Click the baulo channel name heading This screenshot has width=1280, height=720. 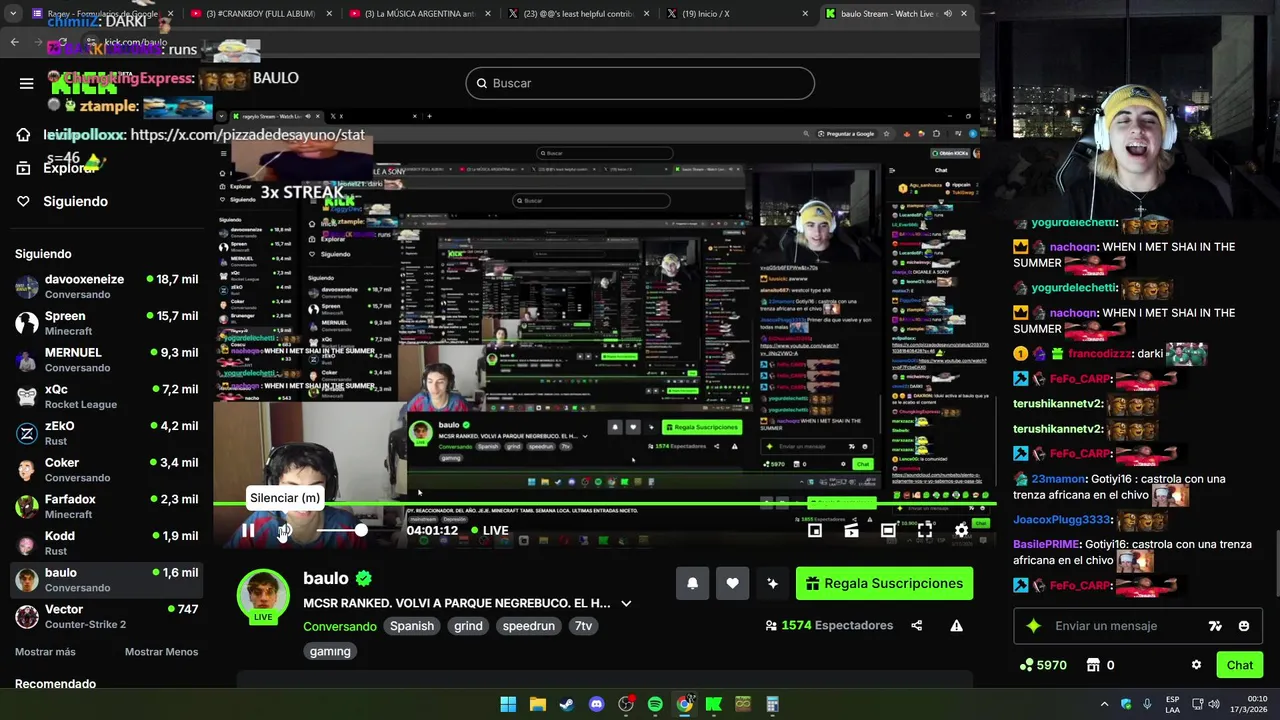326,578
